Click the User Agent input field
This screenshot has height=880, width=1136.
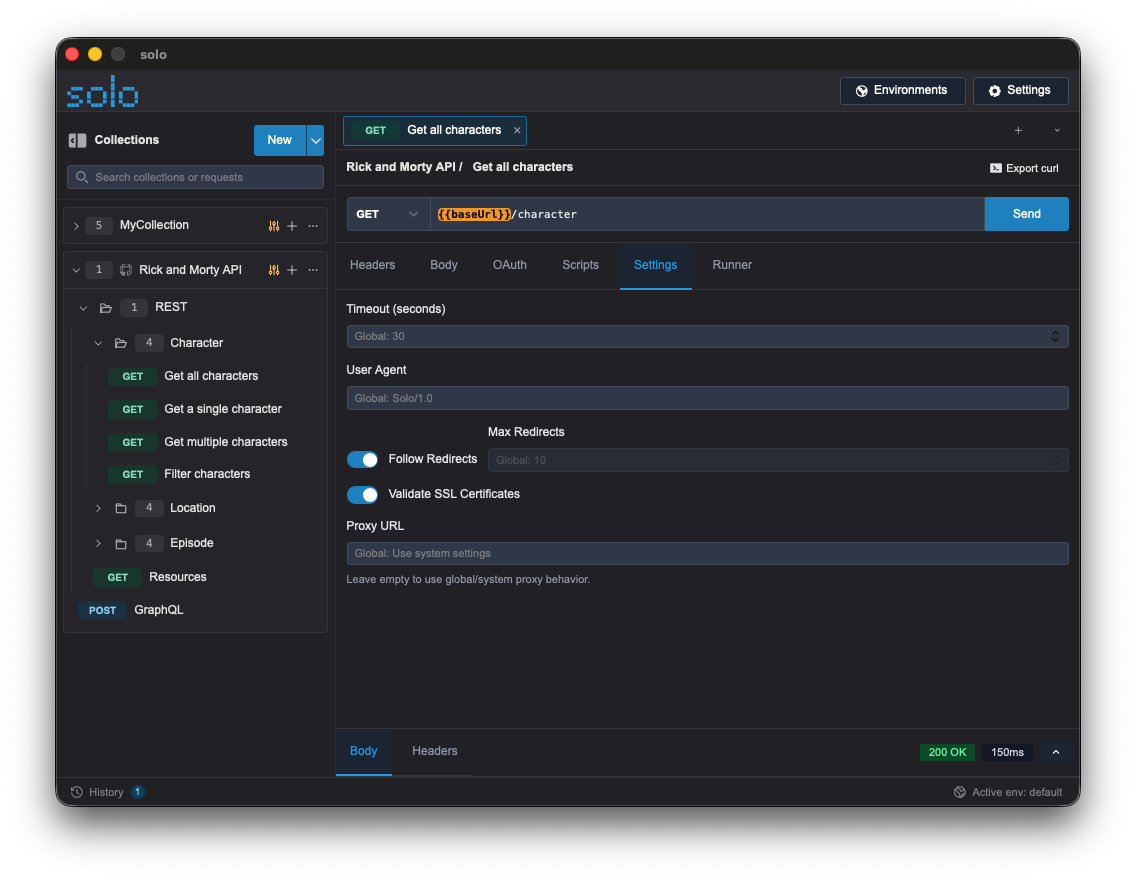click(x=707, y=398)
